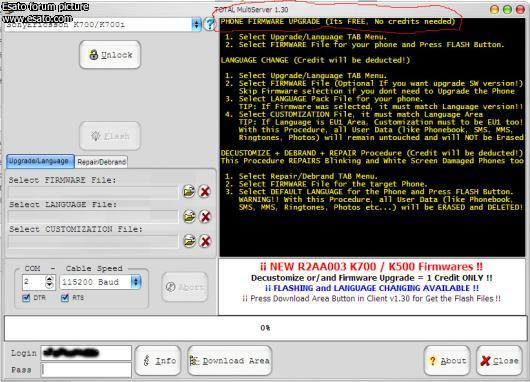Click the Flash button
The height and width of the screenshot is (382, 530).
[x=110, y=136]
